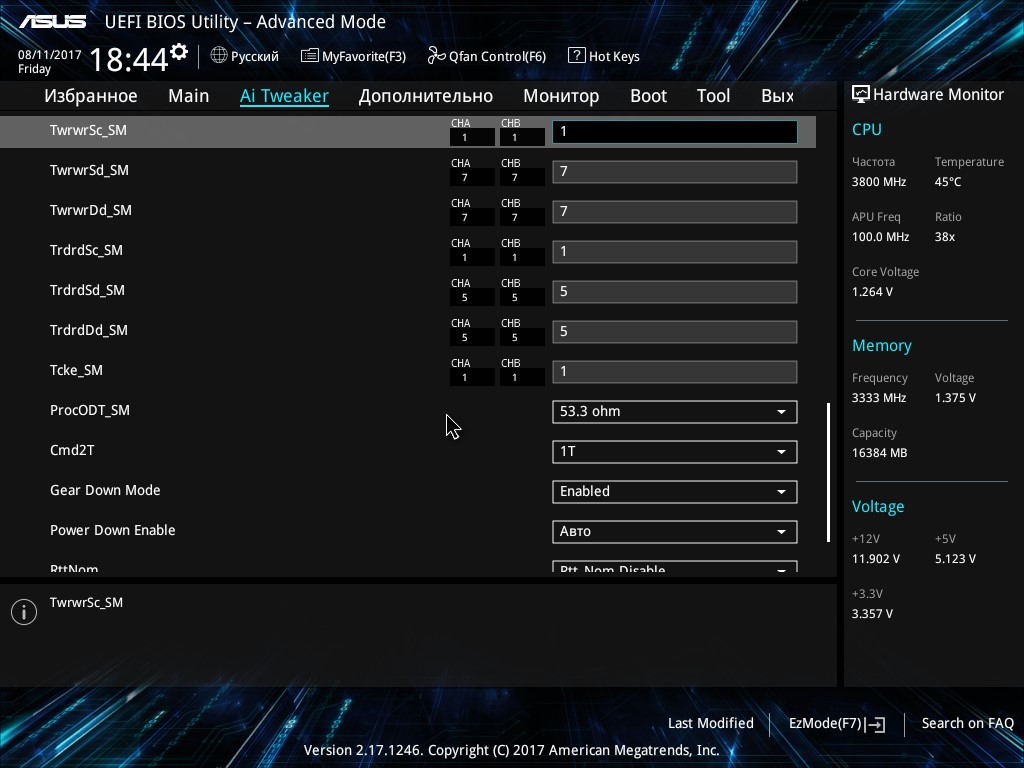Open the ProcODT_SM 53.3 ohm dropdown

pyautogui.click(x=675, y=412)
